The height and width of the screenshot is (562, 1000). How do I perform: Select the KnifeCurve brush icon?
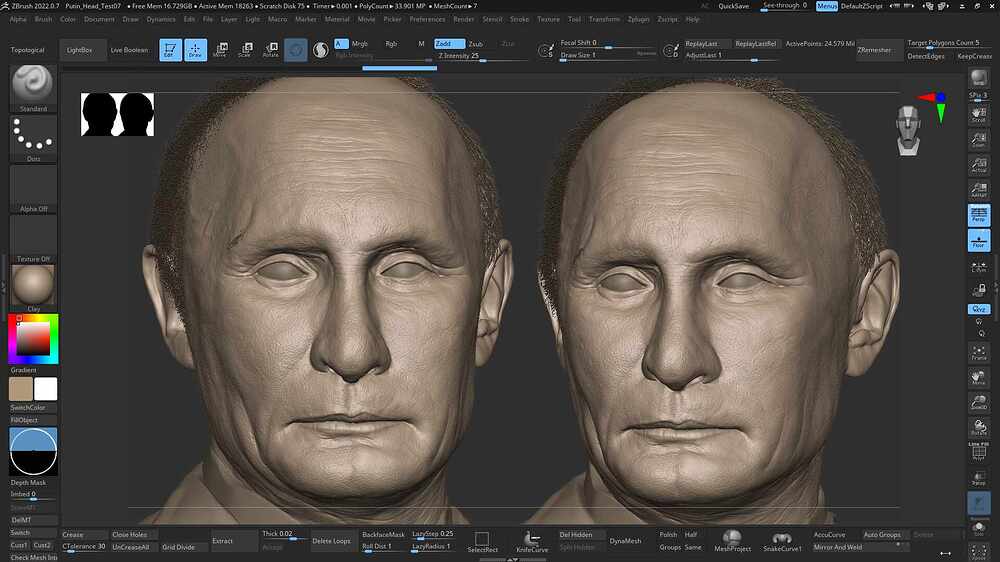[x=532, y=542]
